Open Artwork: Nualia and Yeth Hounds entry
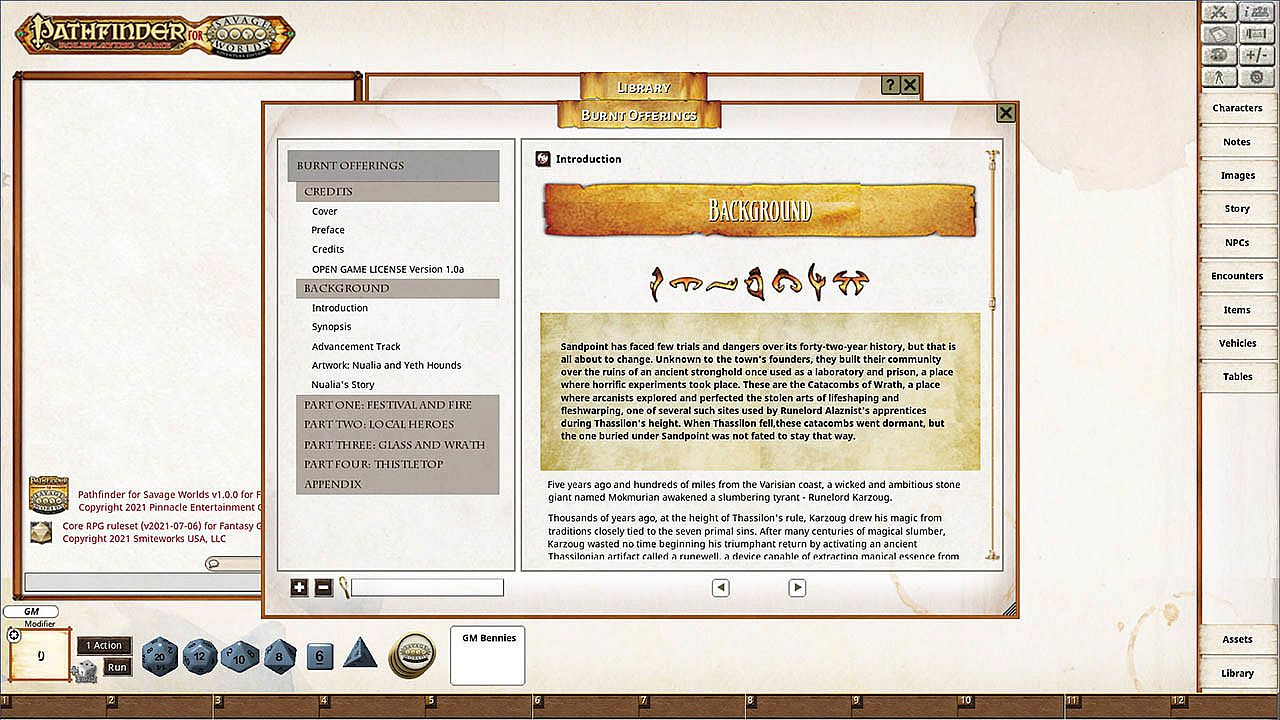Viewport: 1280px width, 720px height. [386, 365]
